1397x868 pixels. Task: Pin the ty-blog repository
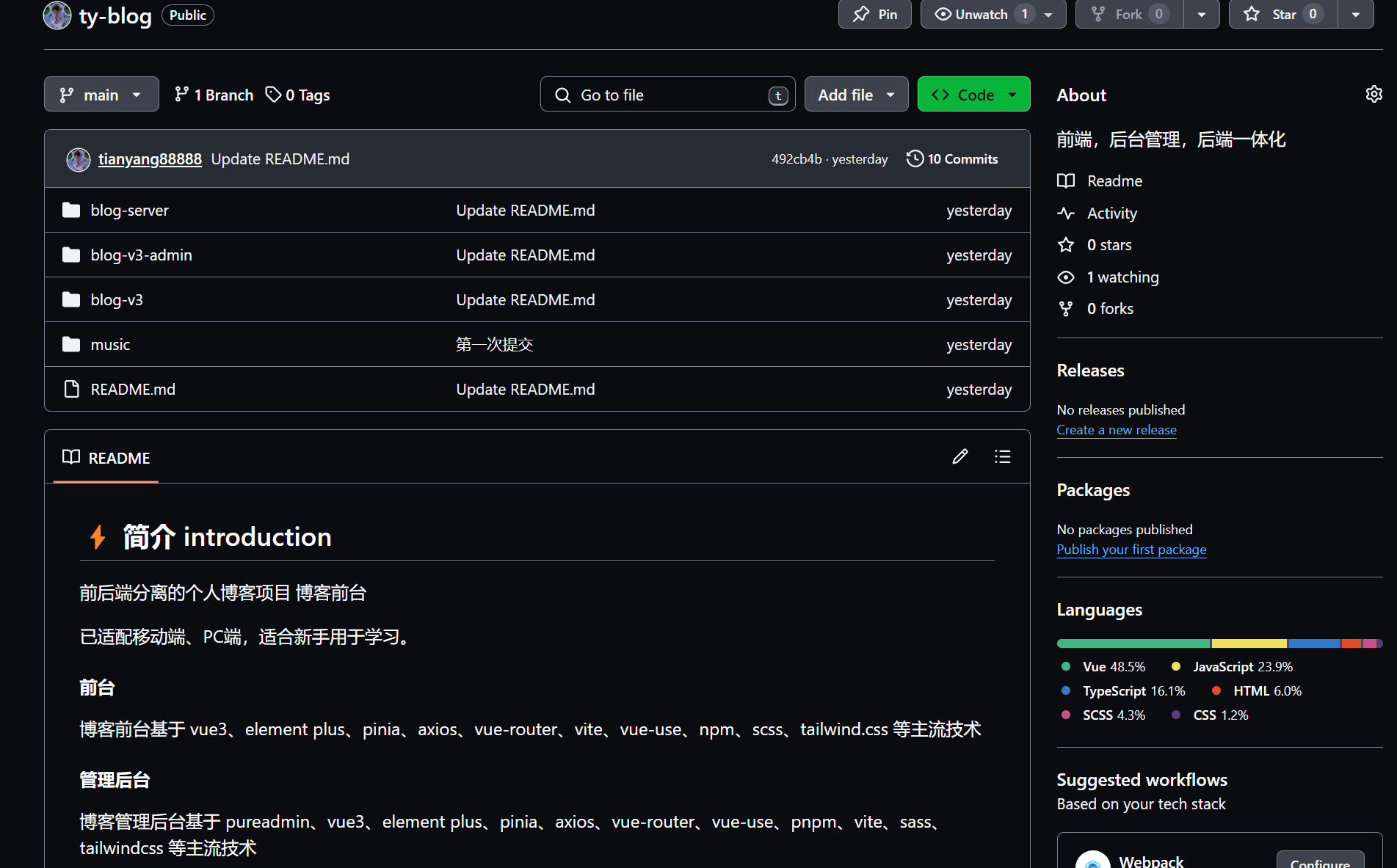coord(875,14)
